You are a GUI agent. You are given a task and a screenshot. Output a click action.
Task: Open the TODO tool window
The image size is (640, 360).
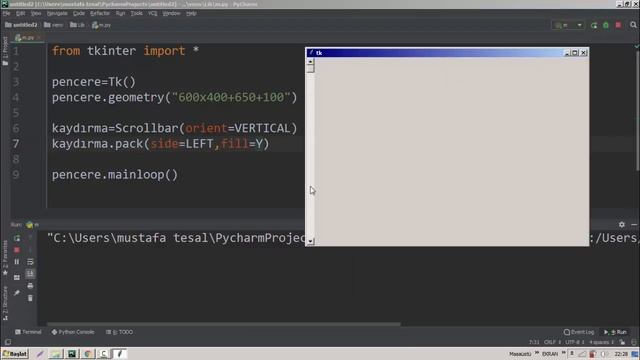pyautogui.click(x=120, y=332)
